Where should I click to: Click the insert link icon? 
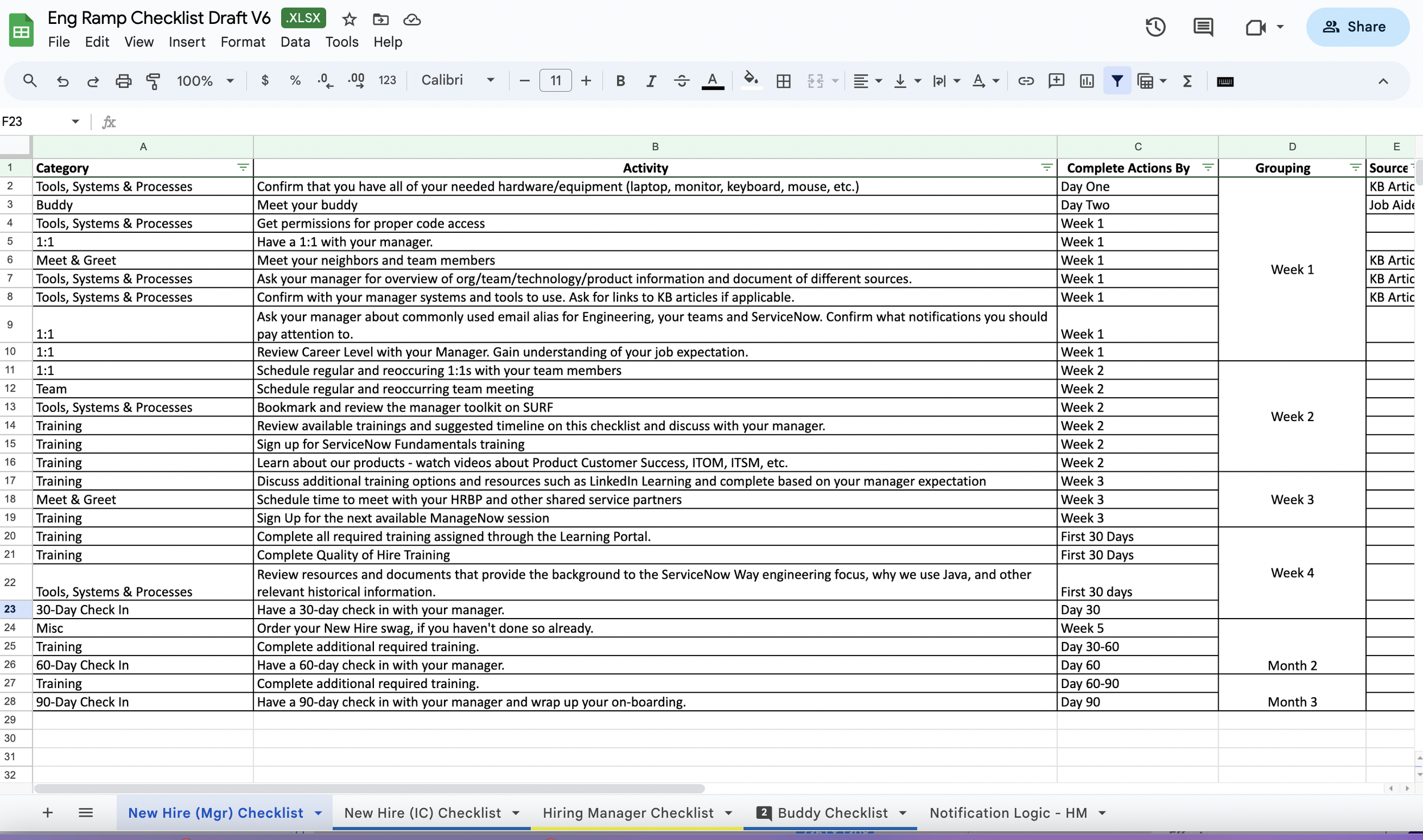coord(1026,81)
